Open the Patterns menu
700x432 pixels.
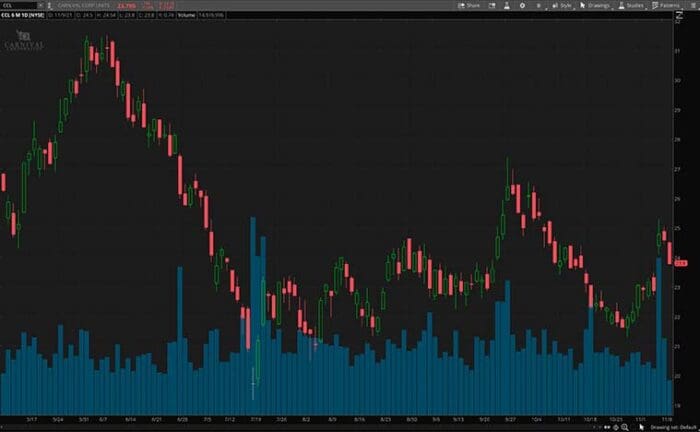click(666, 5)
